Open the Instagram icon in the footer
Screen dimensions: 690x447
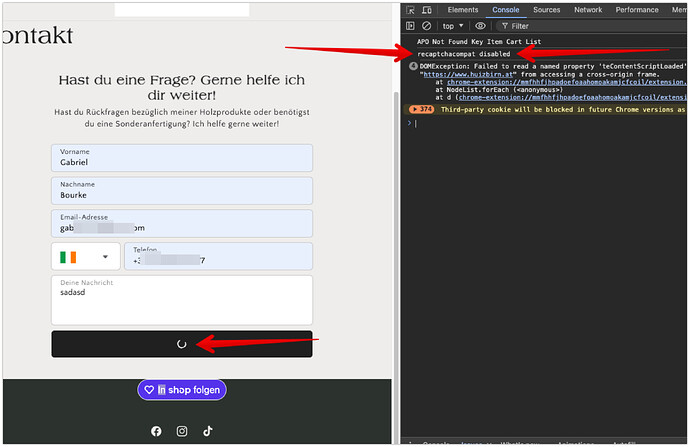182,431
